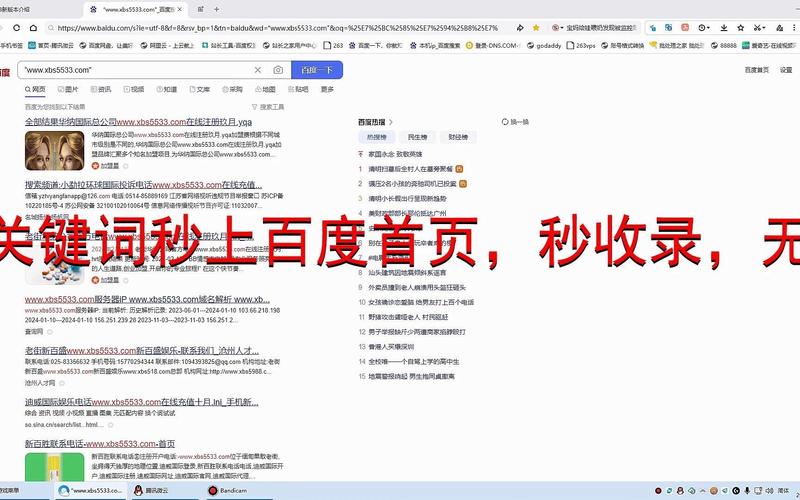The width and height of the screenshot is (800, 500).
Task: Select the 知道 search tab
Action: 166,89
